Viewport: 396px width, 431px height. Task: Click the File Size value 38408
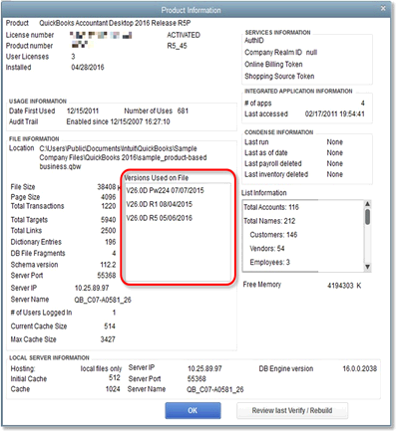point(106,187)
